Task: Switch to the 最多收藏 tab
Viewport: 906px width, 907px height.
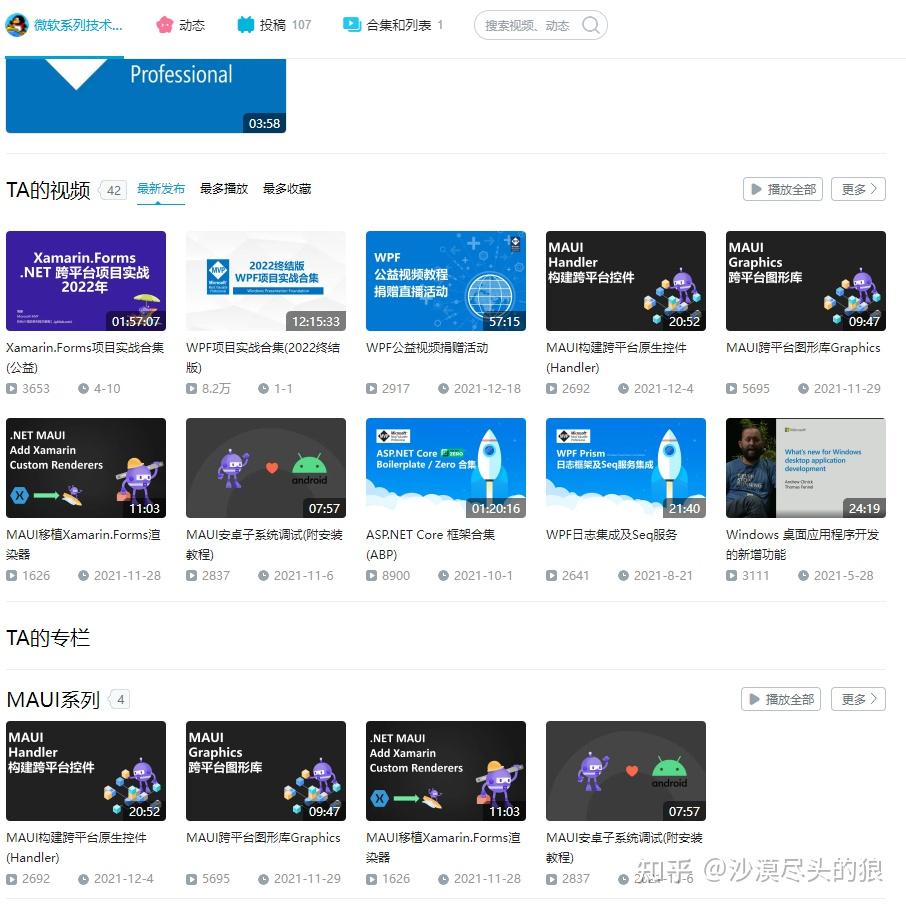Action: tap(286, 188)
